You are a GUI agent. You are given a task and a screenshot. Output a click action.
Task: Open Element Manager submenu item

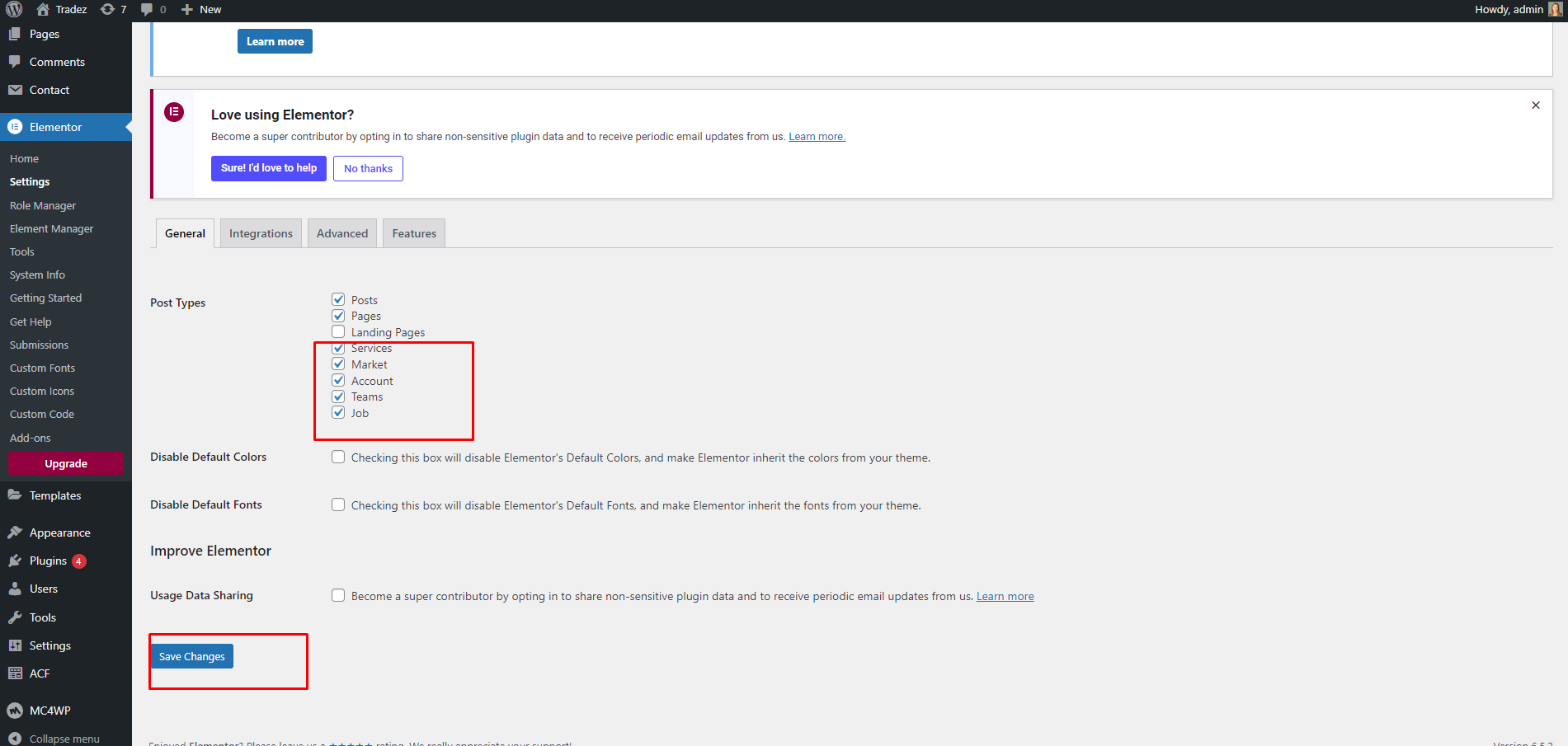[x=51, y=228]
